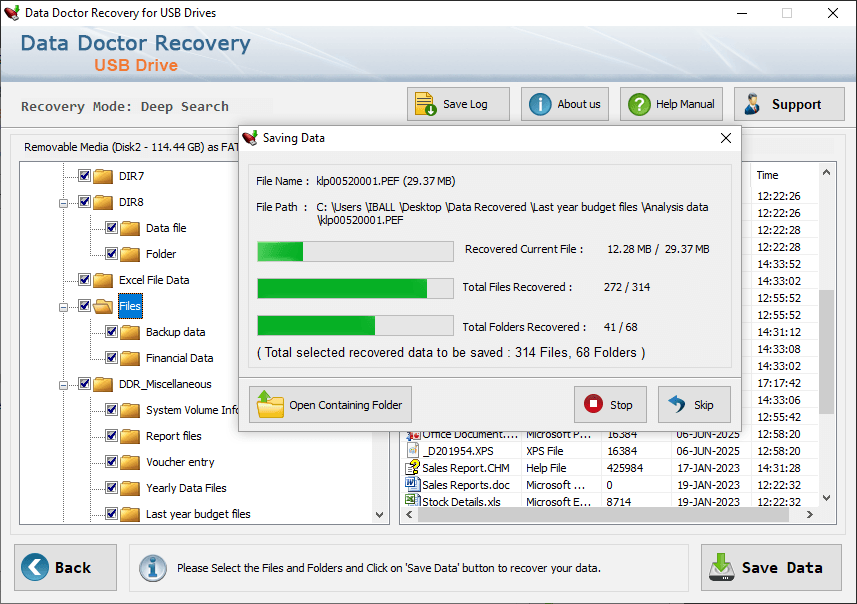The image size is (857, 604).
Task: Click the file list scroll left arrow
Action: point(409,514)
